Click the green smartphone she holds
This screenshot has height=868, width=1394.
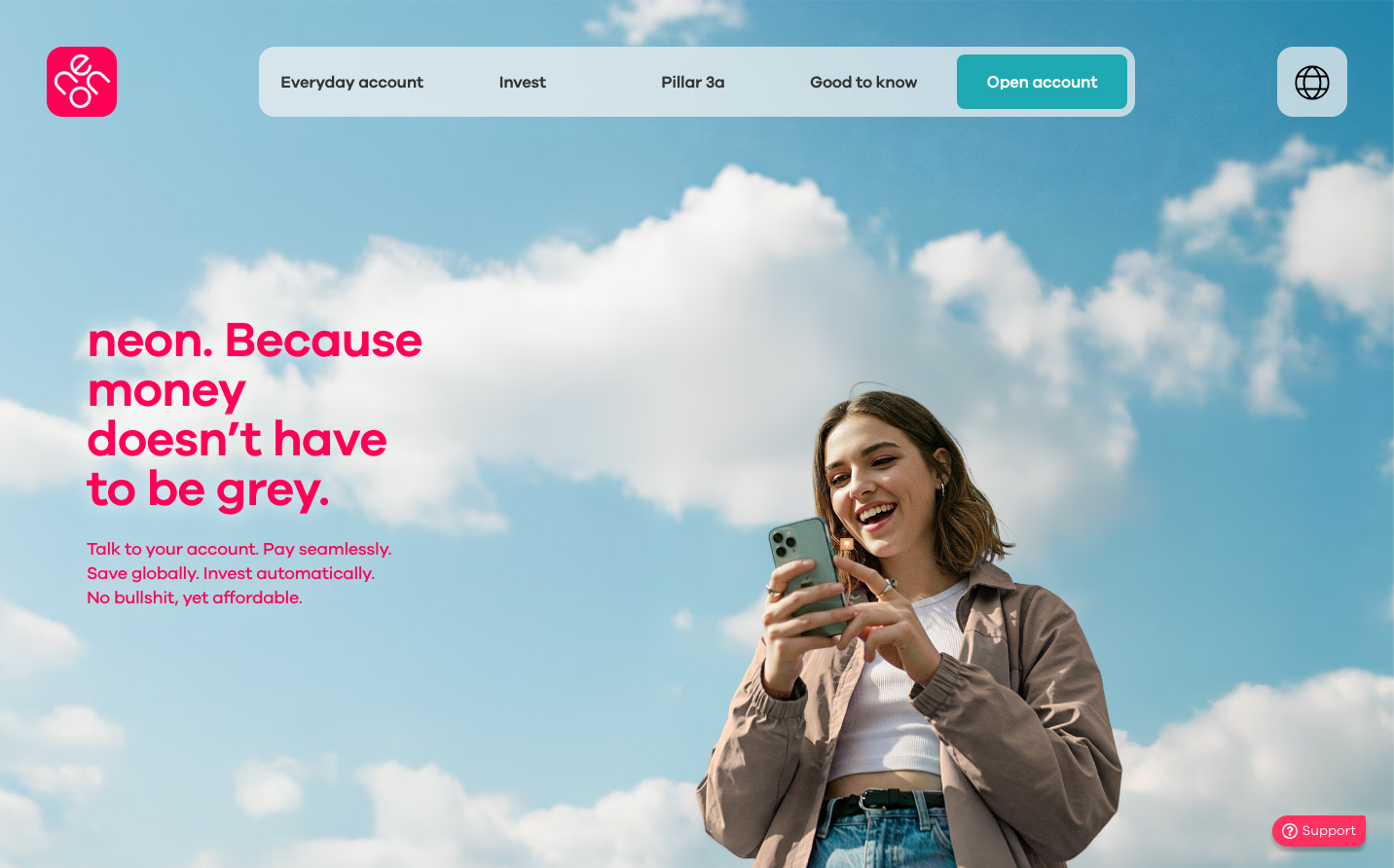tap(808, 576)
